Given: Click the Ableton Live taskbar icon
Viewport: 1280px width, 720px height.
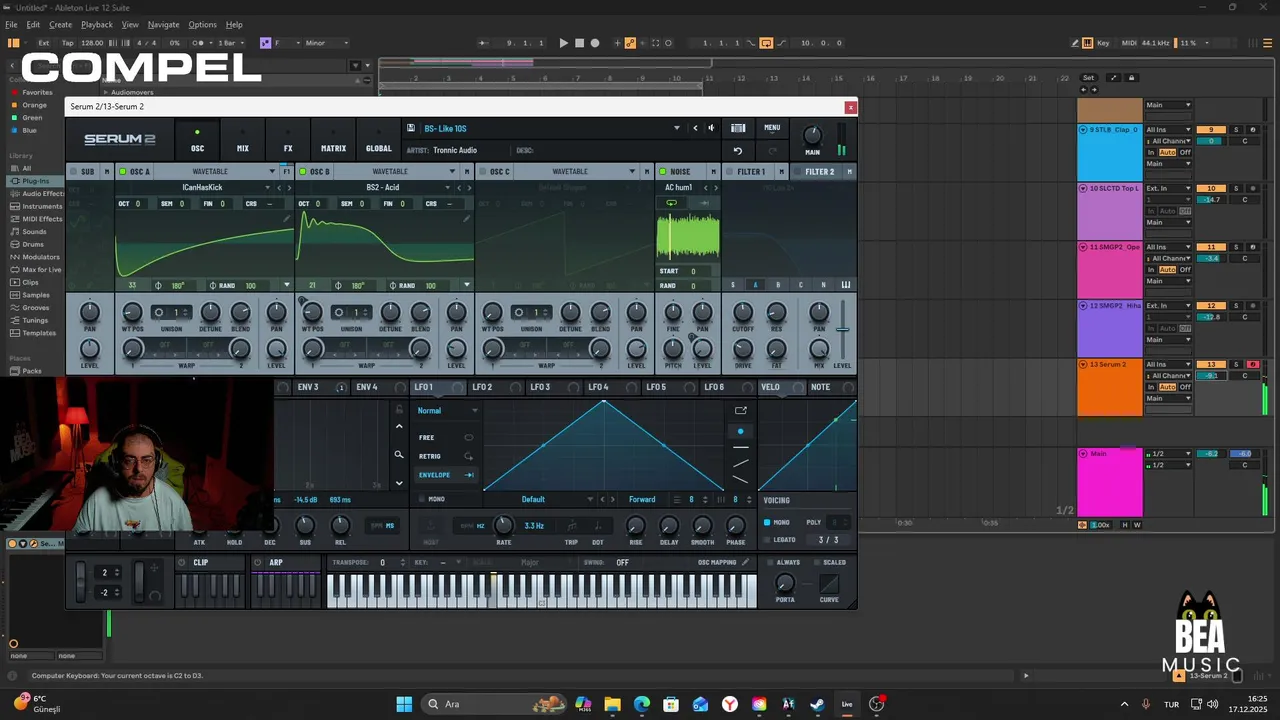Looking at the screenshot, I should 847,704.
